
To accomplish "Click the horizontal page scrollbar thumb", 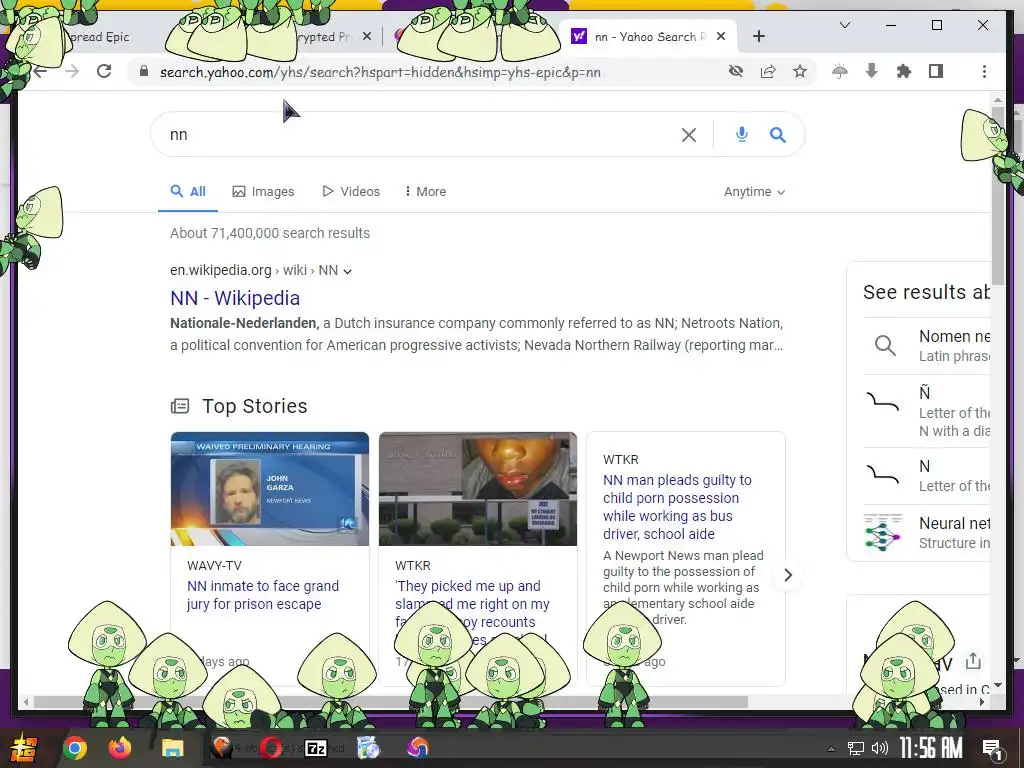I will click(391, 702).
